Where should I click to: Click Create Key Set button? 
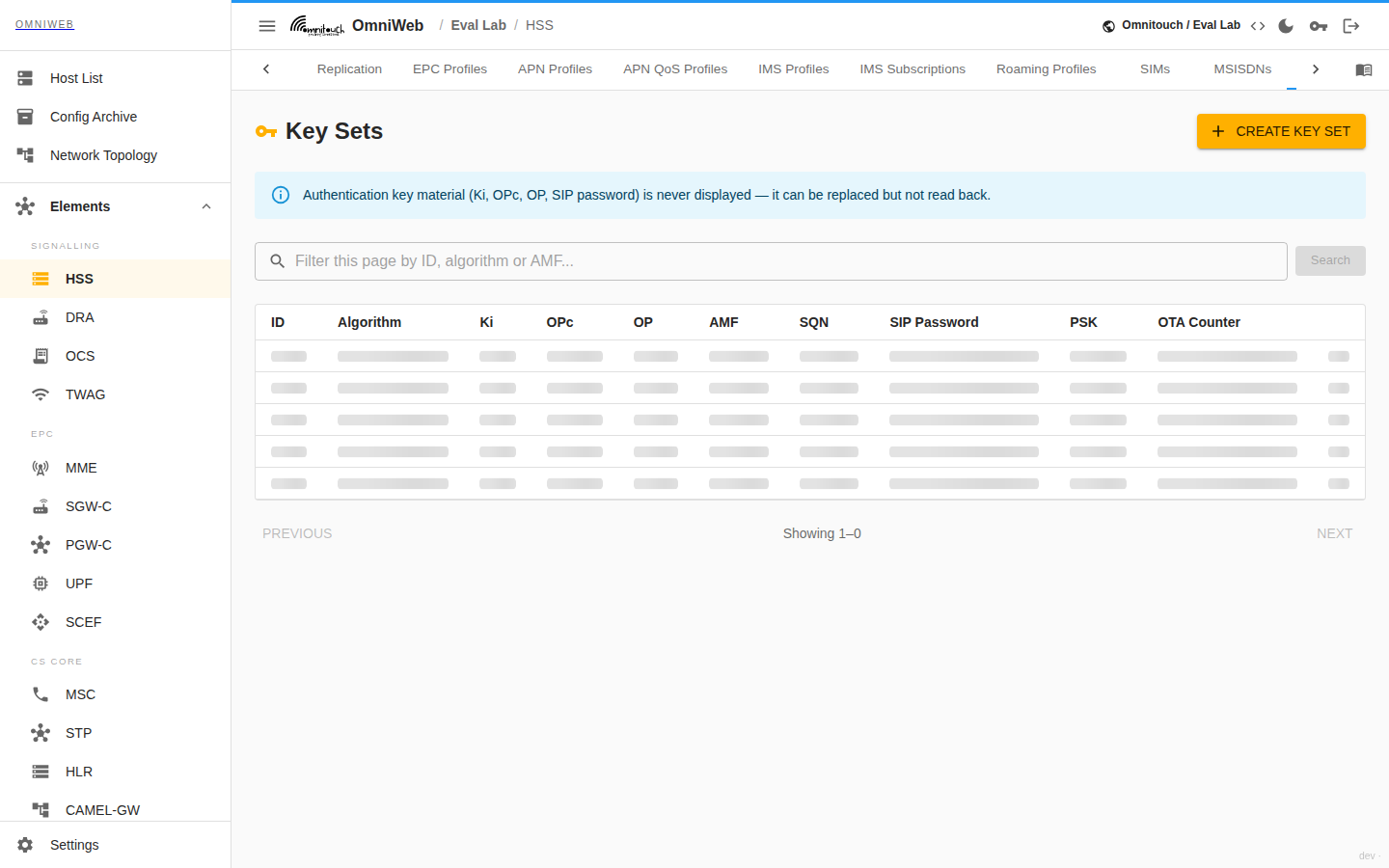1281,131
